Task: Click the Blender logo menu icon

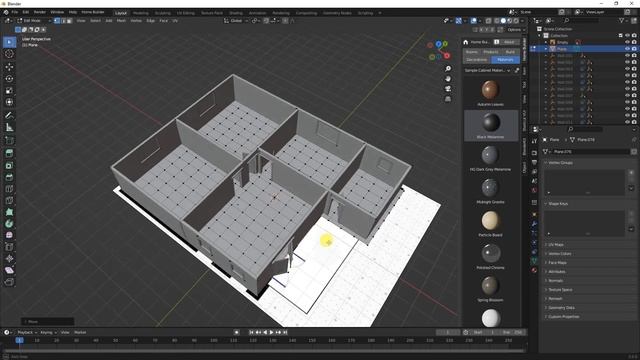Action: (6, 12)
